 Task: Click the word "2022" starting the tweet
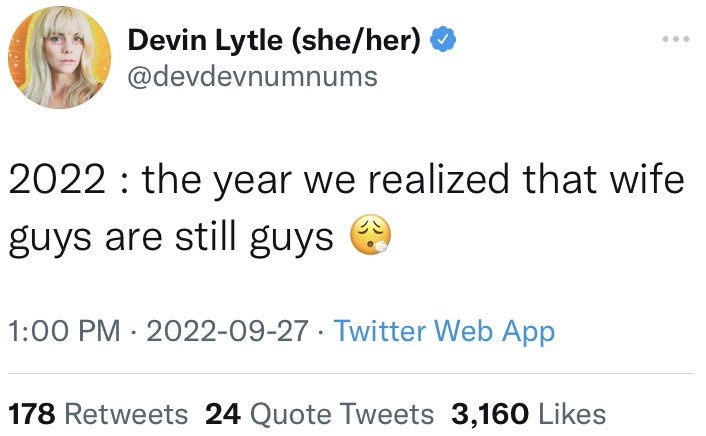pyautogui.click(x=56, y=181)
